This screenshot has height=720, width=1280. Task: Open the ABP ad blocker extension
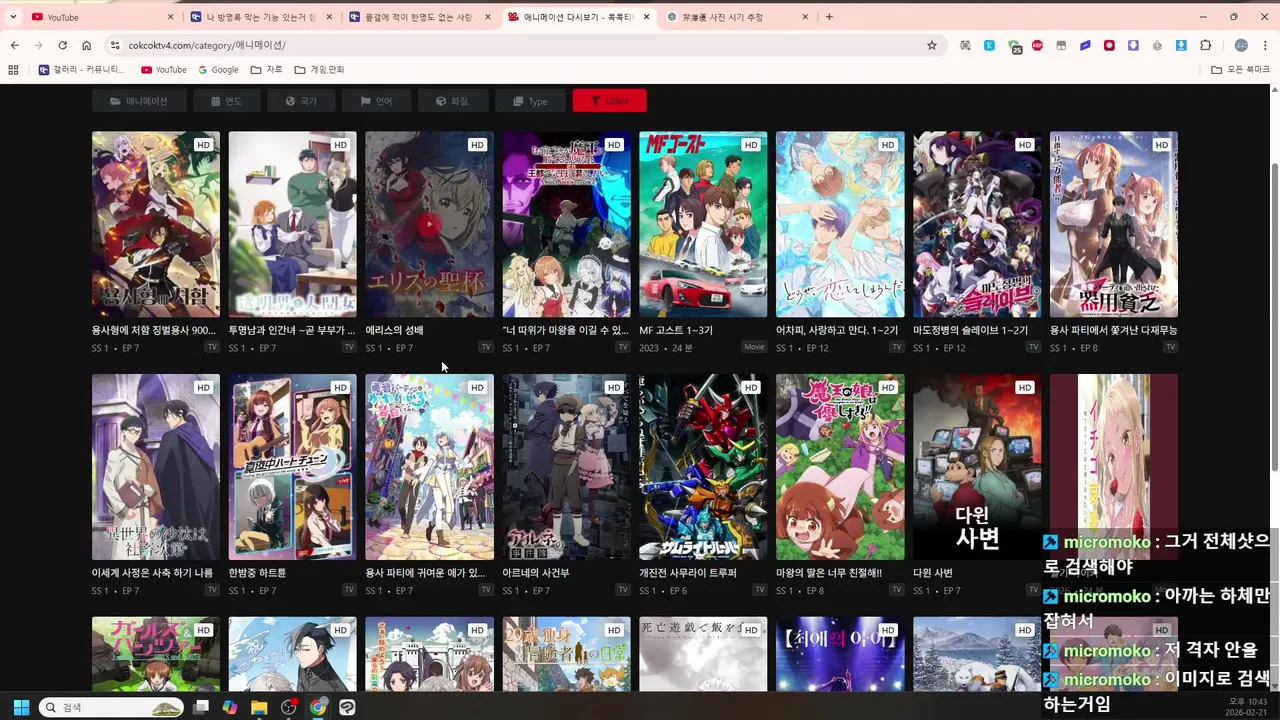(1037, 45)
